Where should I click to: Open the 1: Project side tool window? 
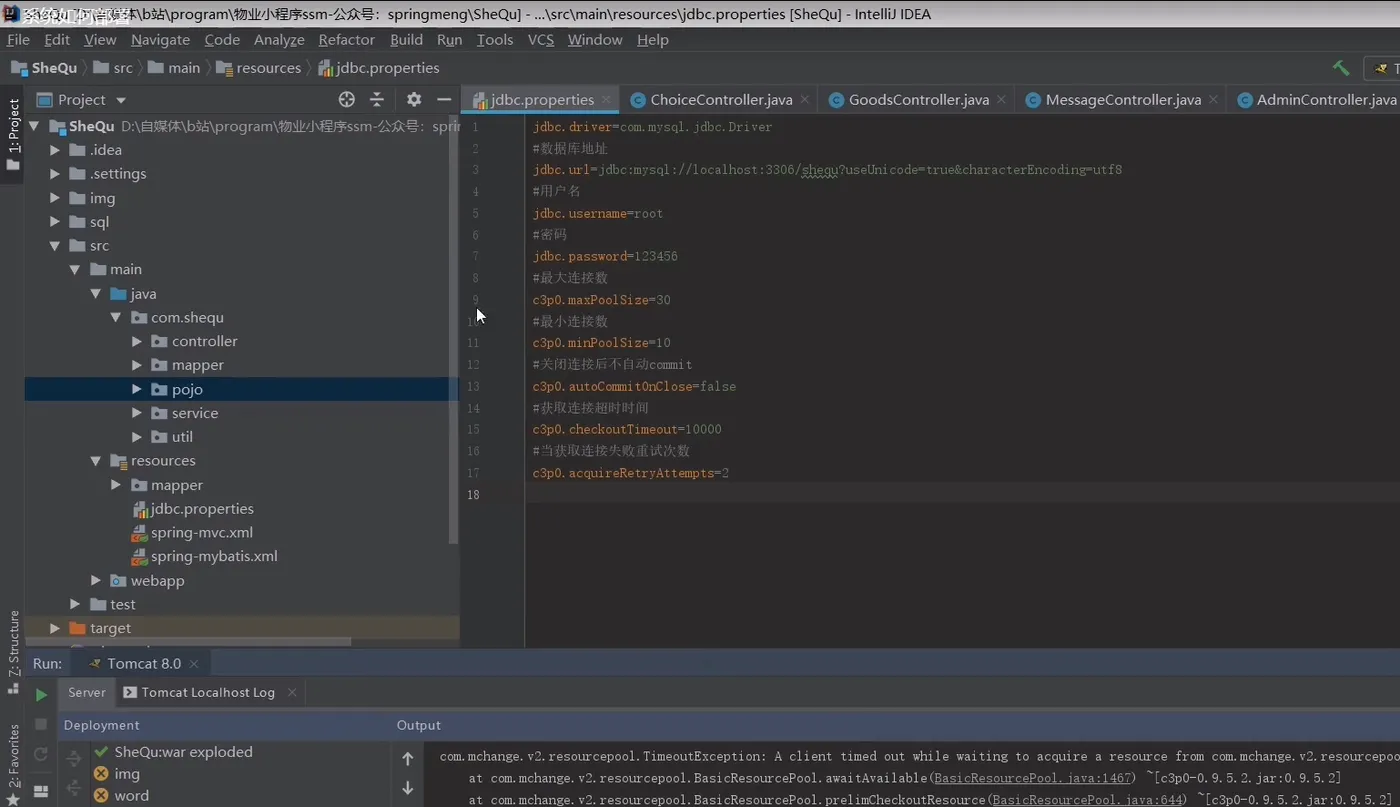pos(13,135)
